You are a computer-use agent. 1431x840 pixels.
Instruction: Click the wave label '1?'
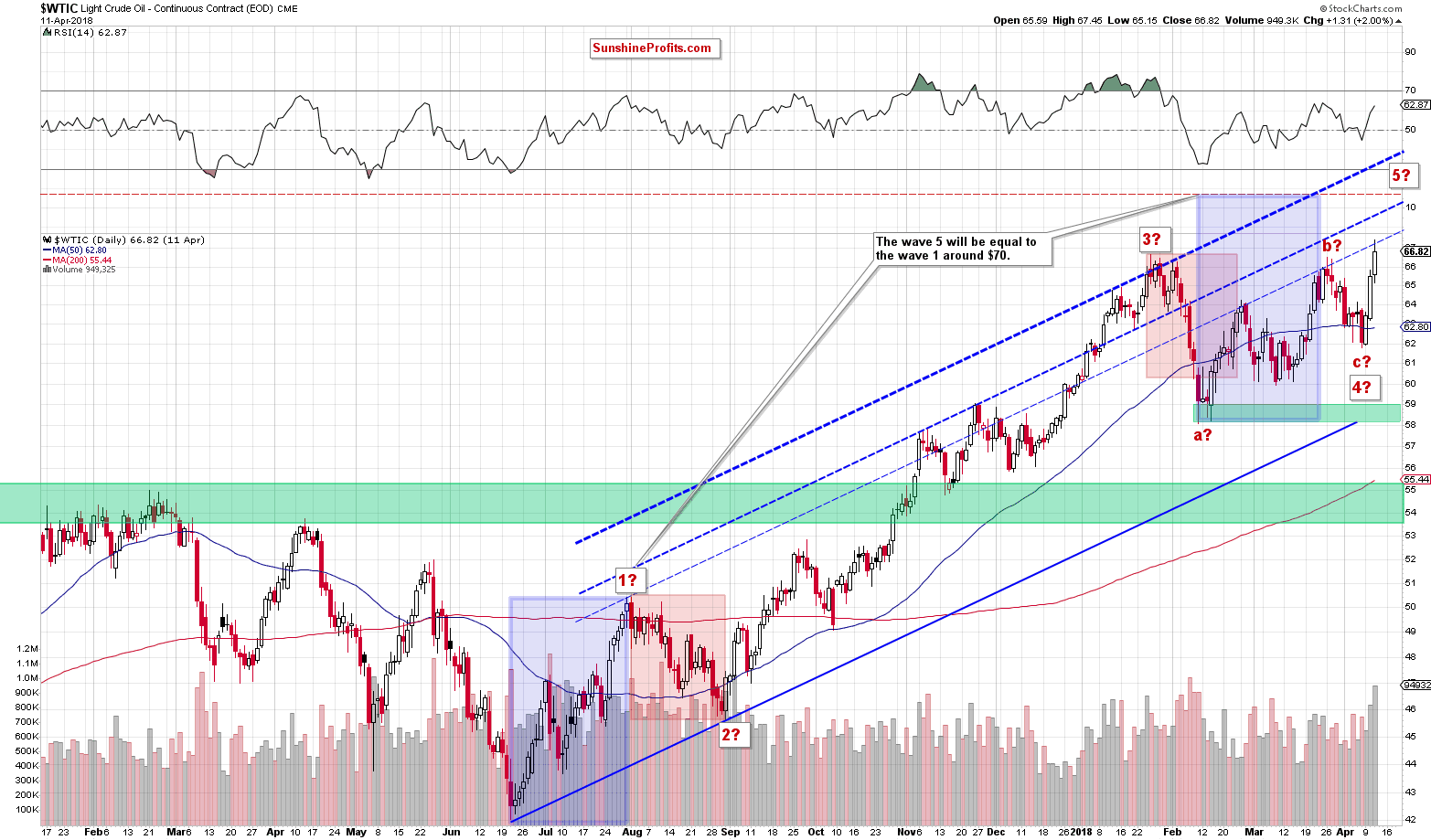tap(630, 579)
